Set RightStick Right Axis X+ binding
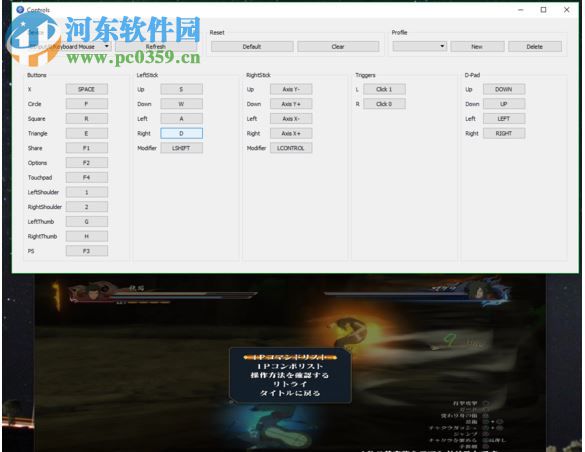Viewport: 585px width, 452px height. click(291, 134)
